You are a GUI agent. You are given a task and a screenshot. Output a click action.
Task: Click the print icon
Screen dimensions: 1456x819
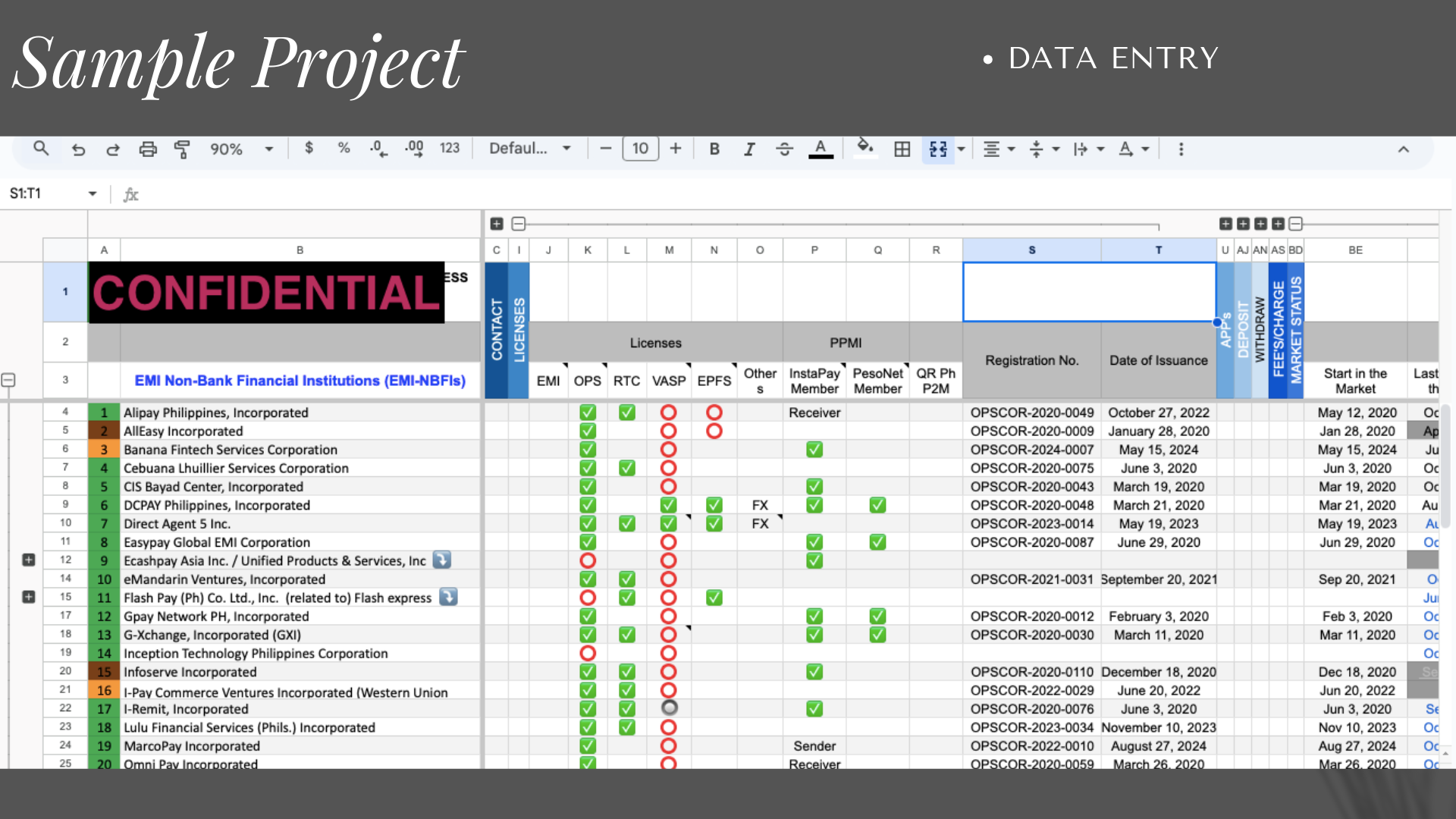tap(148, 149)
